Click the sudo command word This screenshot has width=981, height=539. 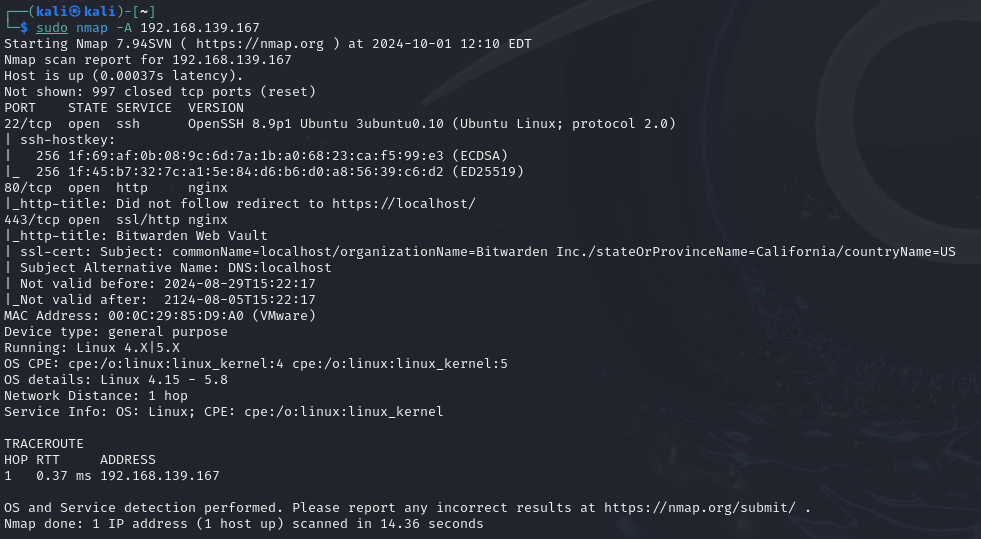click(x=52, y=28)
